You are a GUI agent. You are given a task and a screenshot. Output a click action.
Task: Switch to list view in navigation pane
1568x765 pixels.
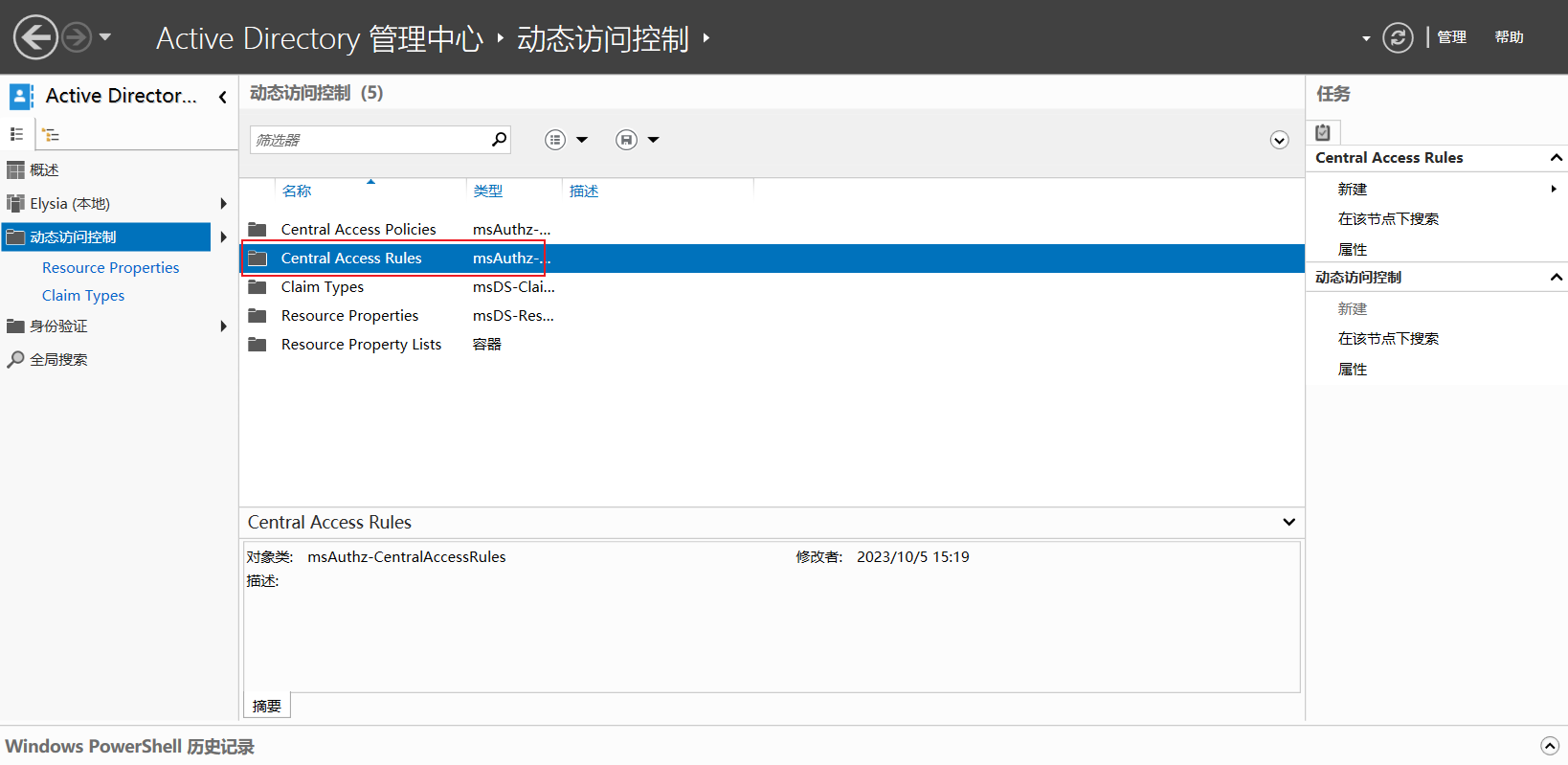coord(16,134)
